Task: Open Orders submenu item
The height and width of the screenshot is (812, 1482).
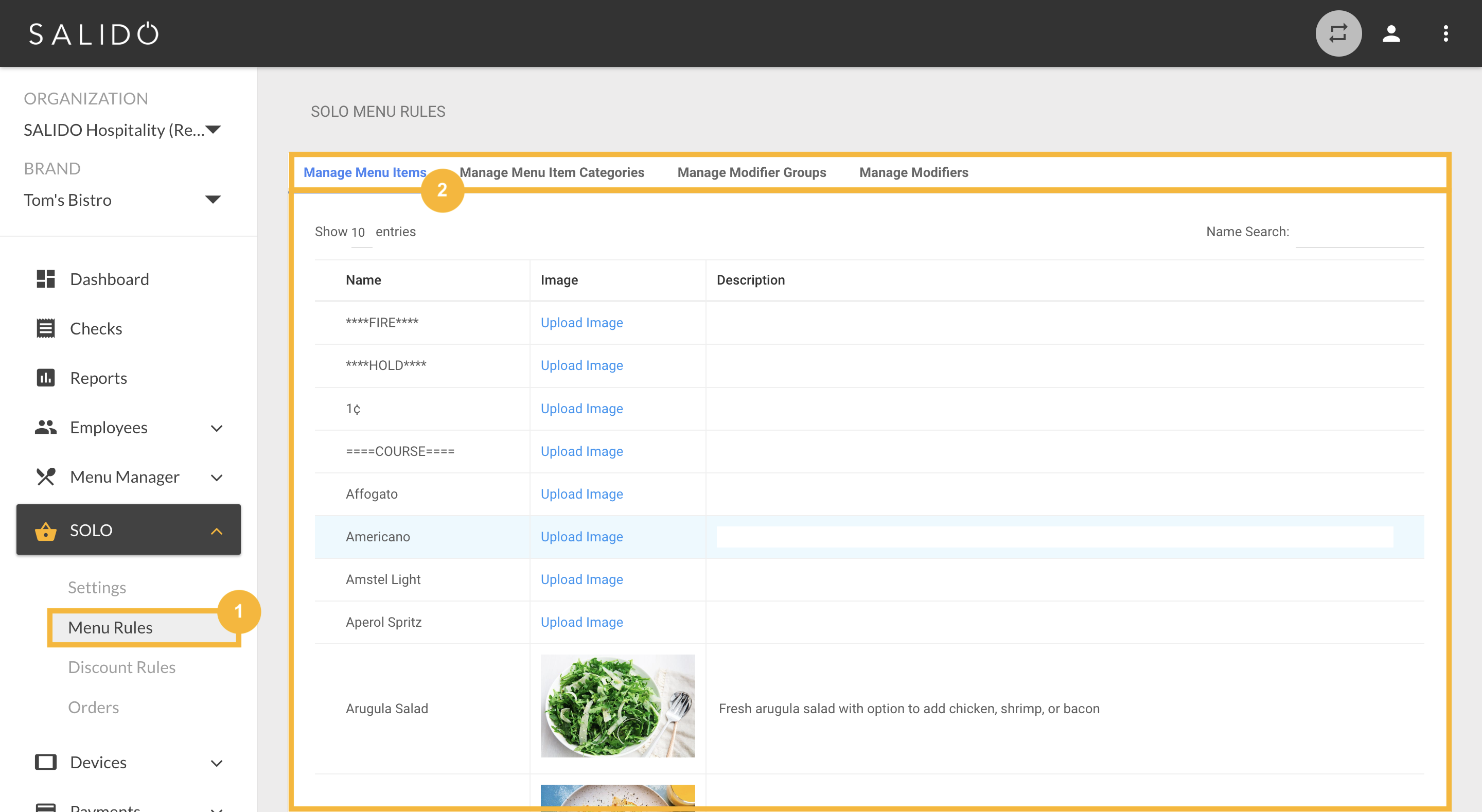Action: tap(93, 707)
